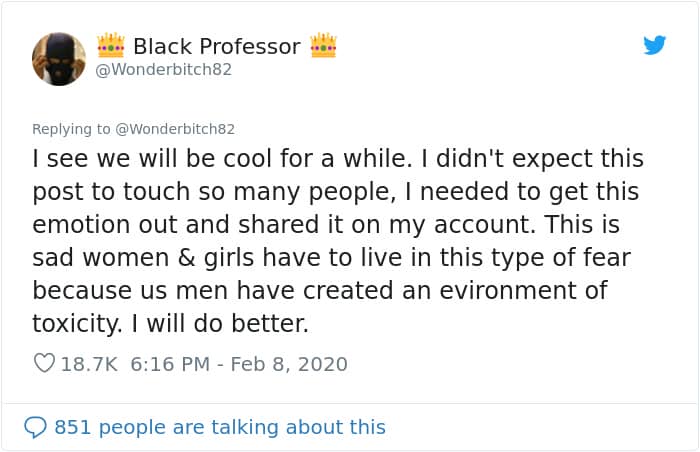Click the crown emoji before Black Professor
Viewport: 700px width, 452px height.
pos(110,46)
